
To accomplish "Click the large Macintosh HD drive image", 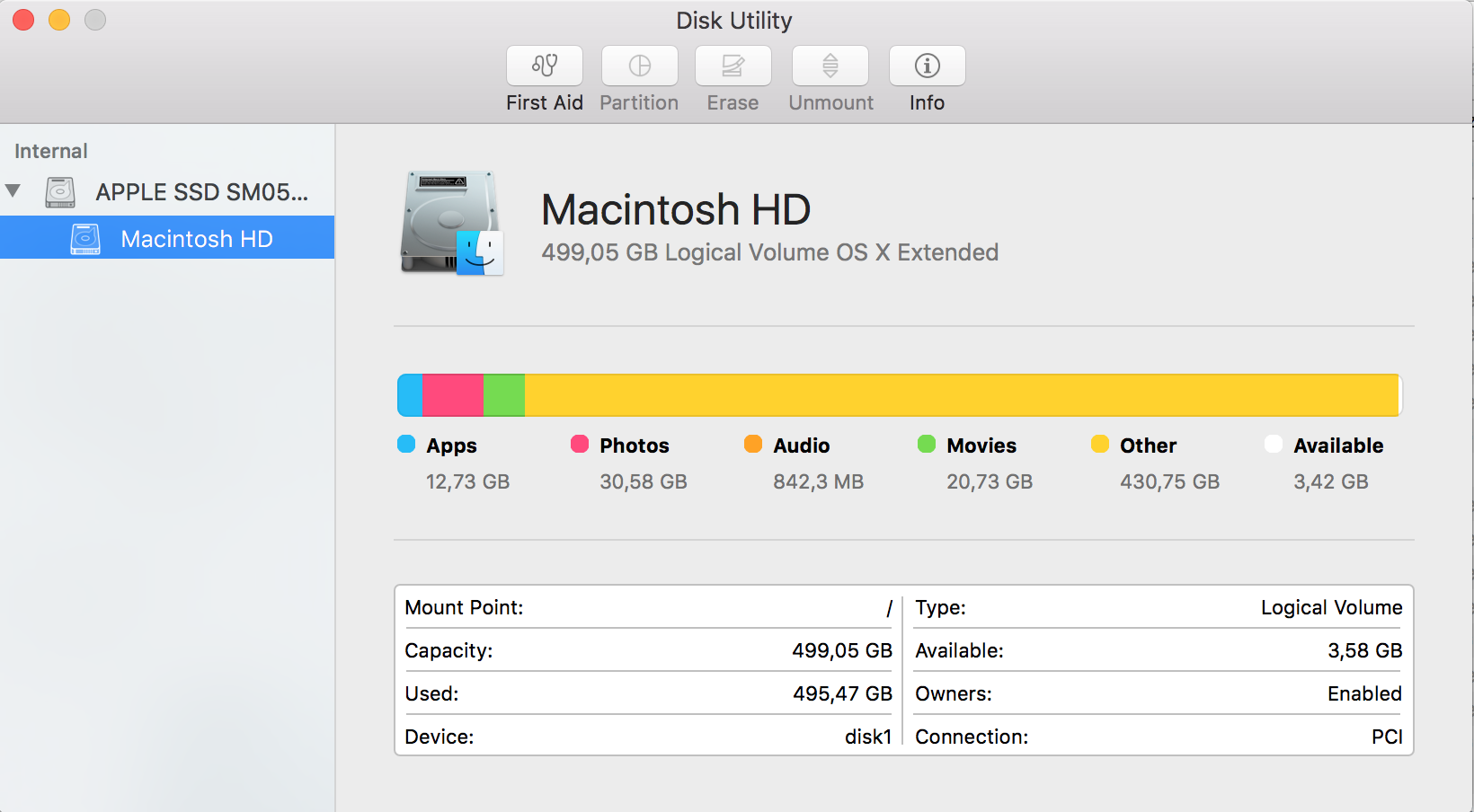I will coord(452,223).
